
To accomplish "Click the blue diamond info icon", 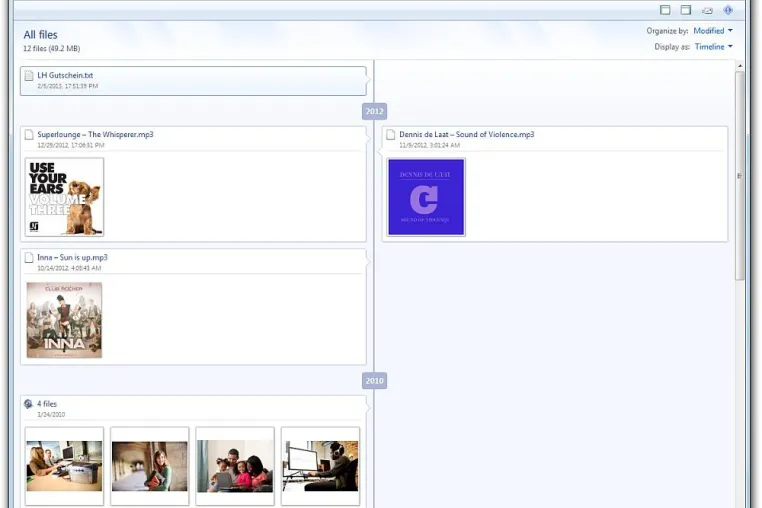I will point(728,10).
